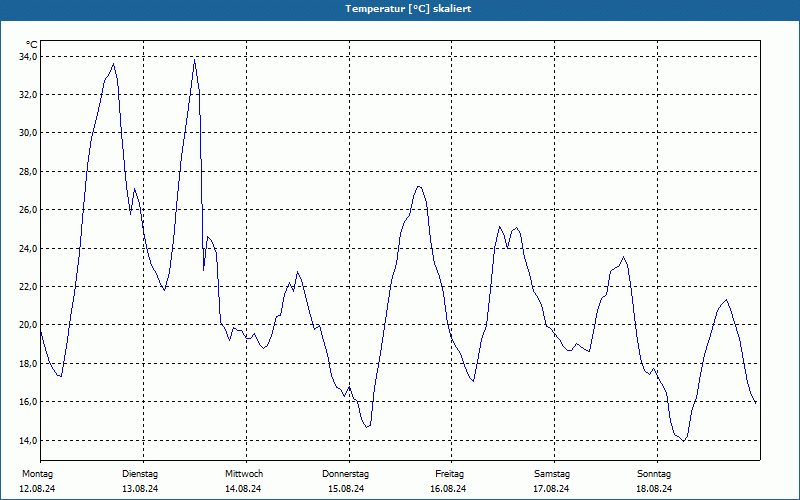Screen dimensions: 800x500
Task: Click the '17.08.24' date label
Action: (x=551, y=489)
